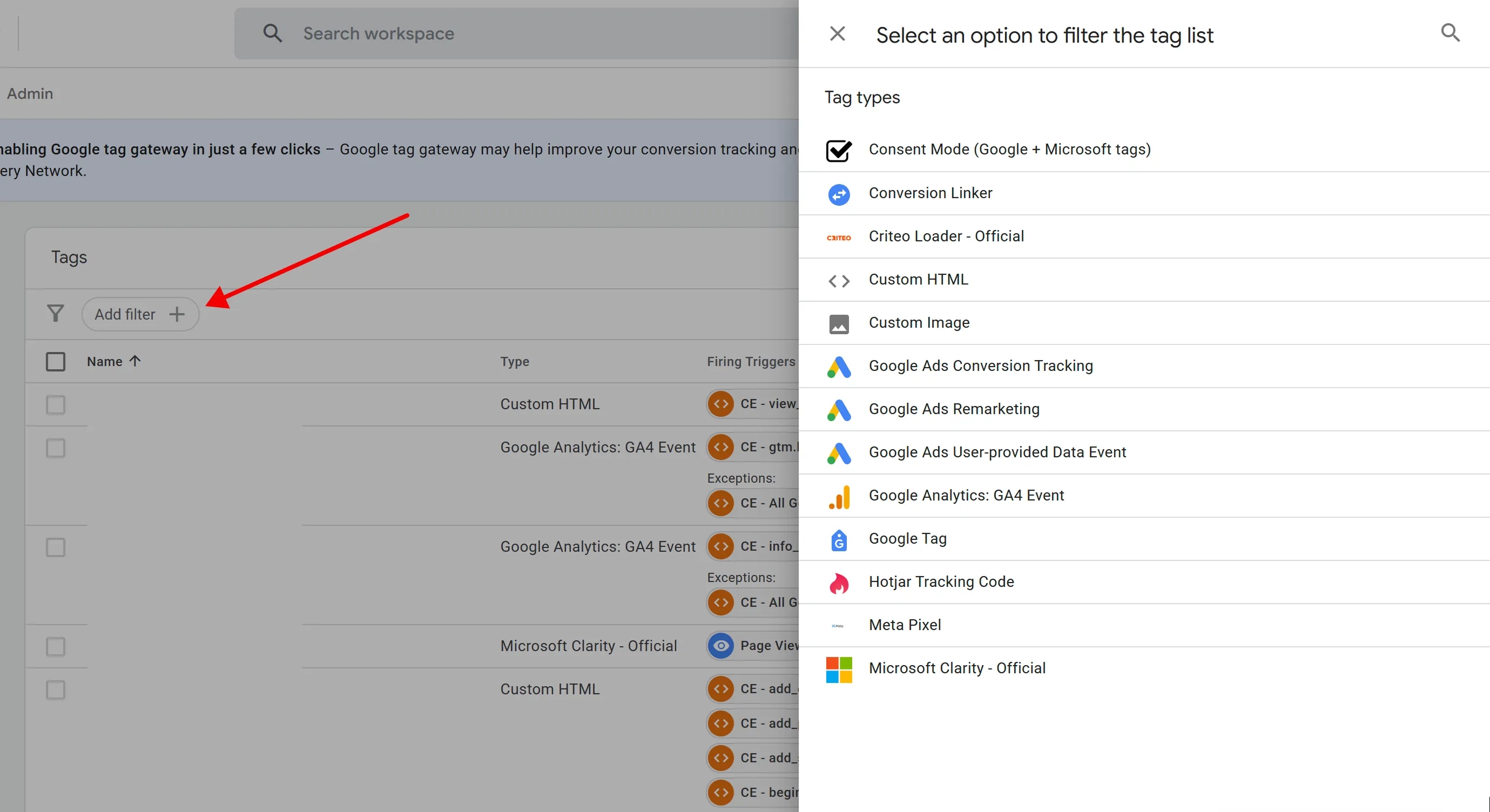Pick the Hotjar flame icon
The image size is (1490, 812).
(x=839, y=584)
